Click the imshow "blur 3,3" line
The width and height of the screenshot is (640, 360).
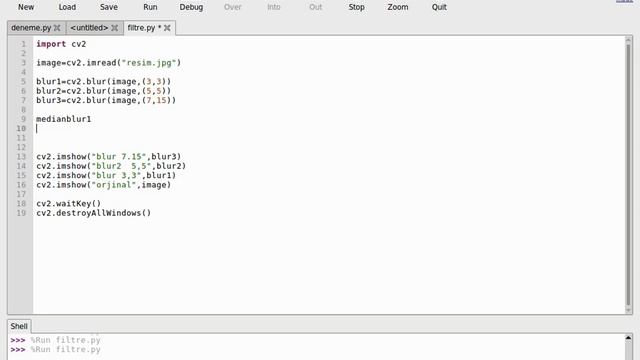[x=106, y=175]
